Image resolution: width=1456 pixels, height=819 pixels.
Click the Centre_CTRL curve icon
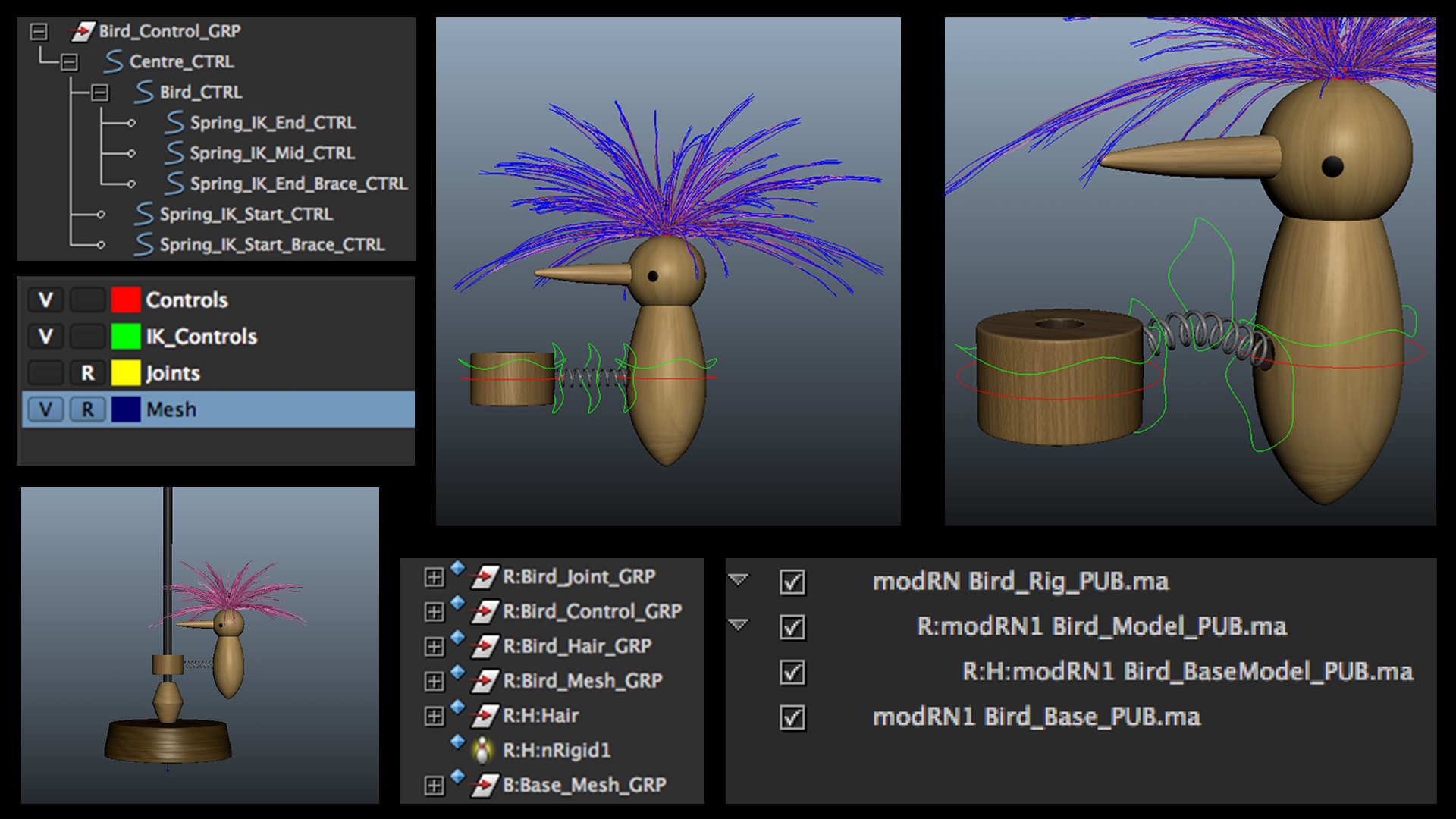(114, 61)
